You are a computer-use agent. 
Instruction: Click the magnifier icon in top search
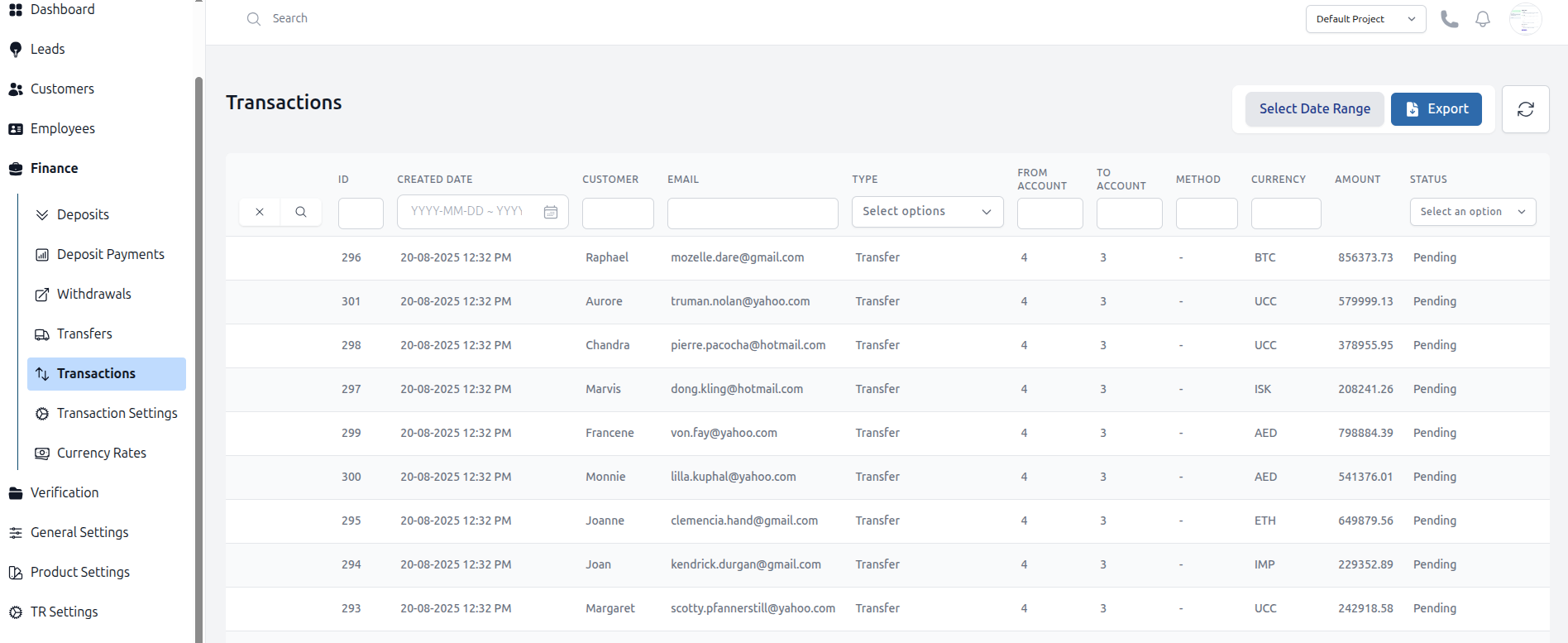pyautogui.click(x=254, y=19)
